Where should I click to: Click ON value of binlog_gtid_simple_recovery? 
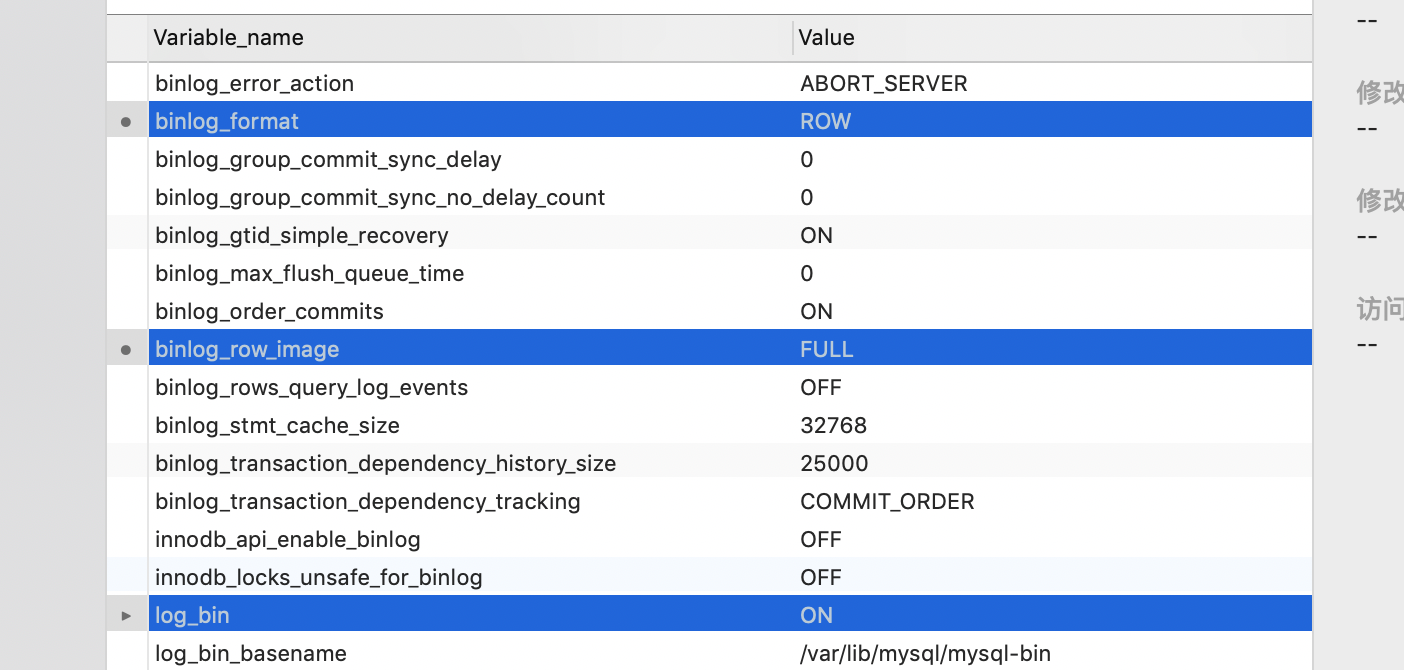click(x=817, y=235)
